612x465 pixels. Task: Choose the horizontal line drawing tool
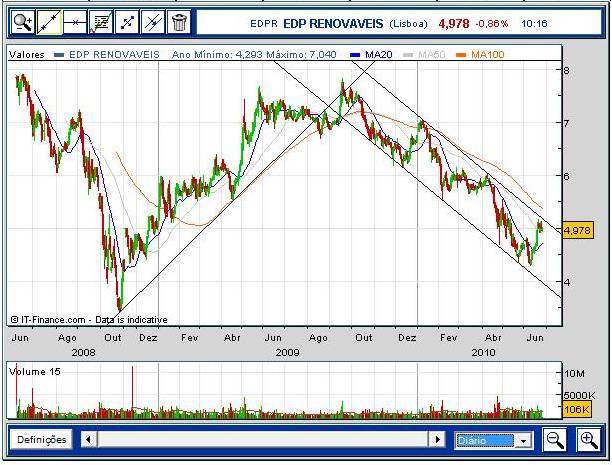75,23
